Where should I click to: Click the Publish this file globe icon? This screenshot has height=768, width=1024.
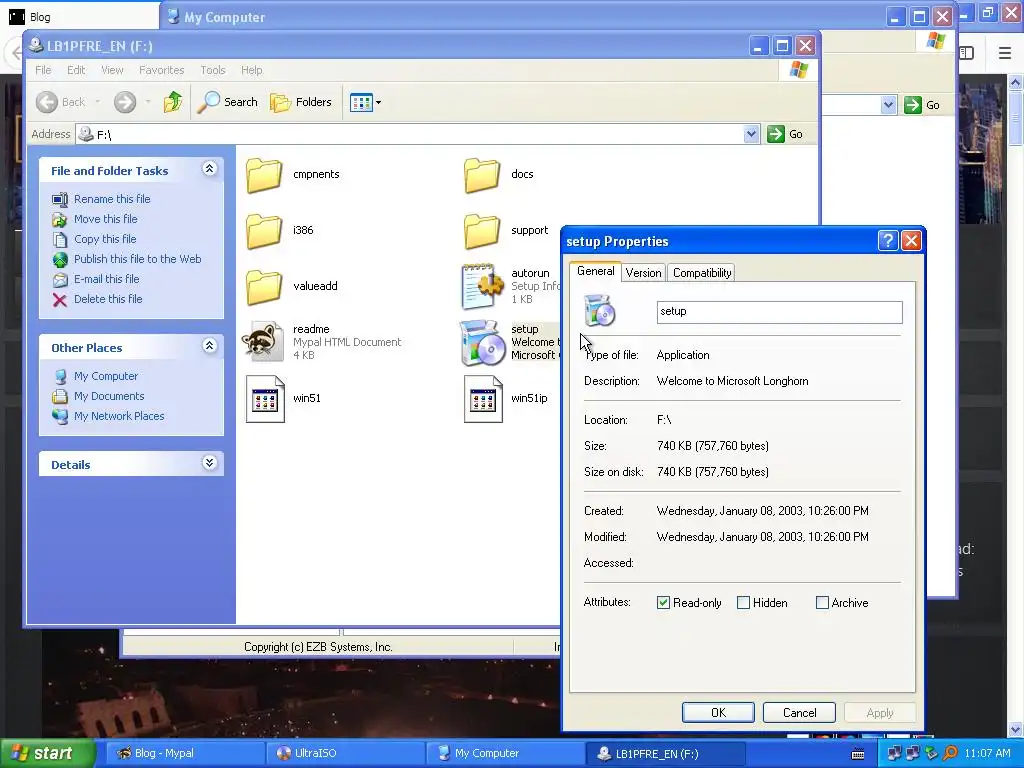[x=60, y=260]
